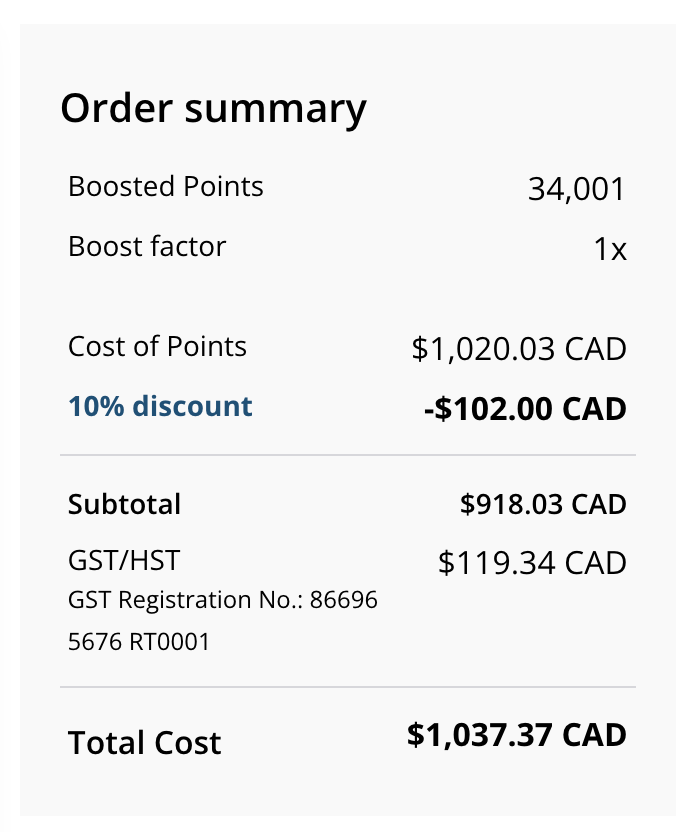Select the Total Cost label
The image size is (690, 832).
[x=144, y=743]
